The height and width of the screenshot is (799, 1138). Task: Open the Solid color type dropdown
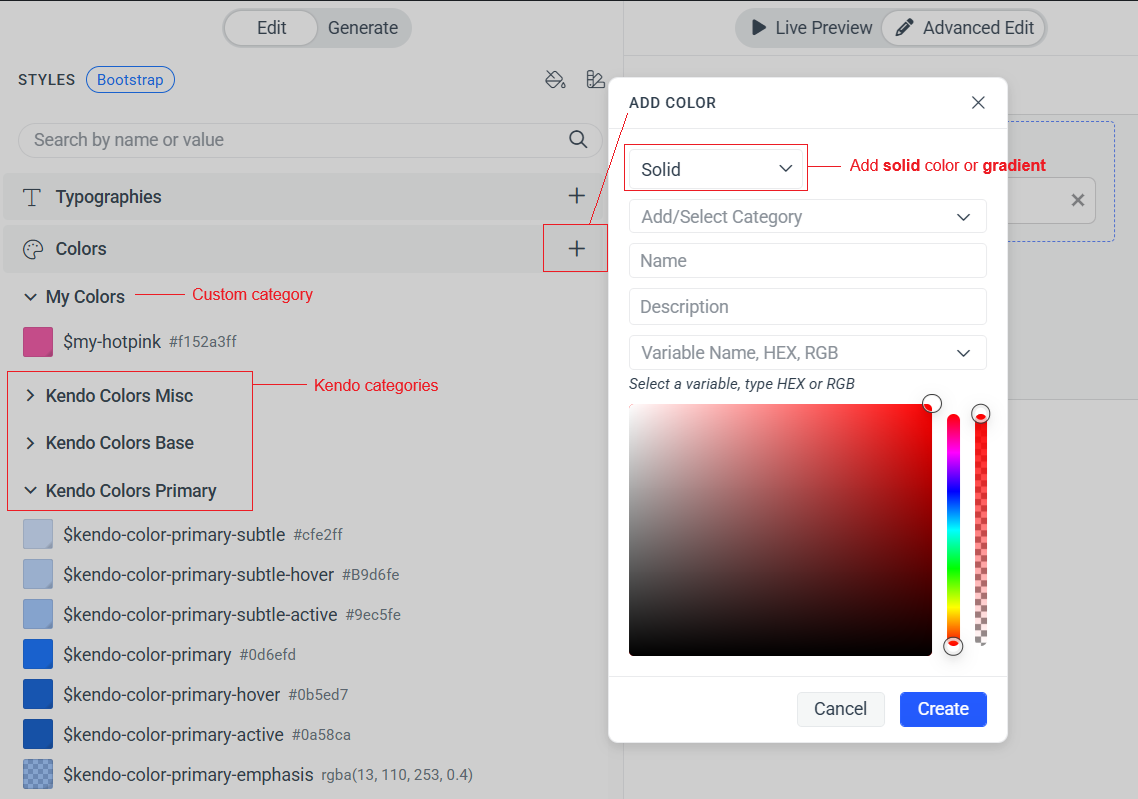[715, 167]
